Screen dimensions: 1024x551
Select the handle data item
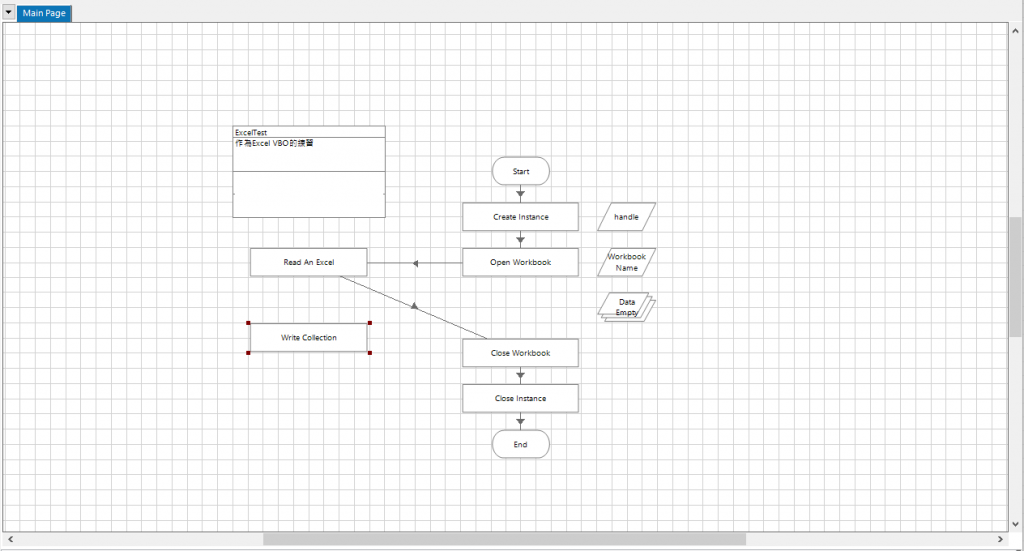[x=626, y=217]
